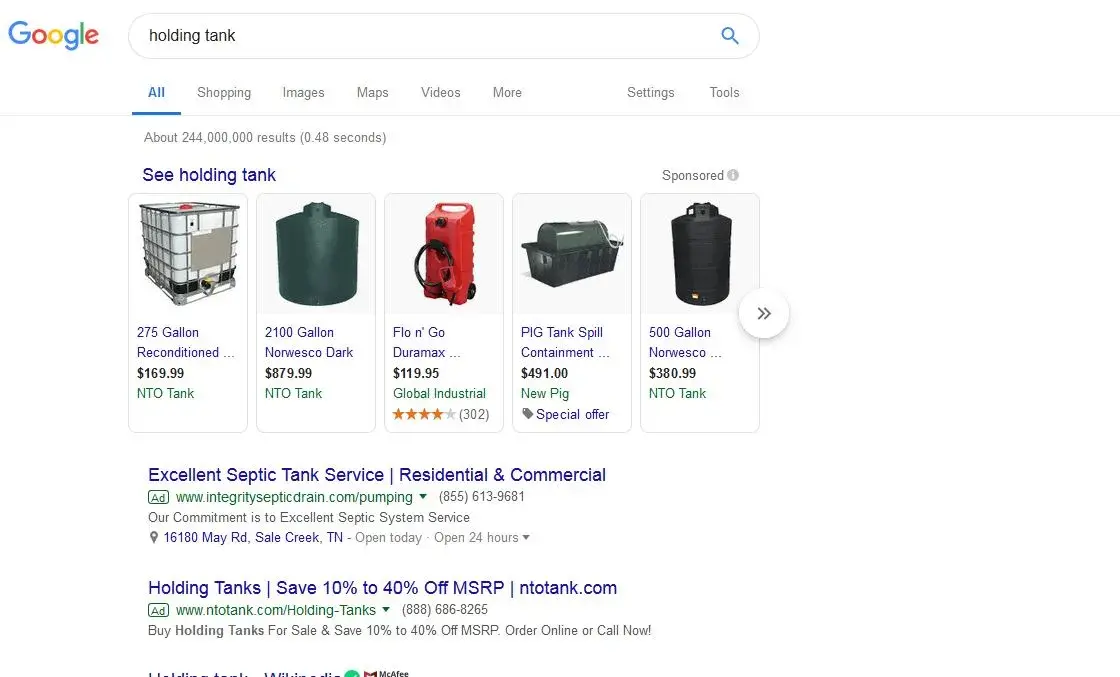This screenshot has height=677, width=1120.
Task: Switch to the Maps tab
Action: pos(373,92)
